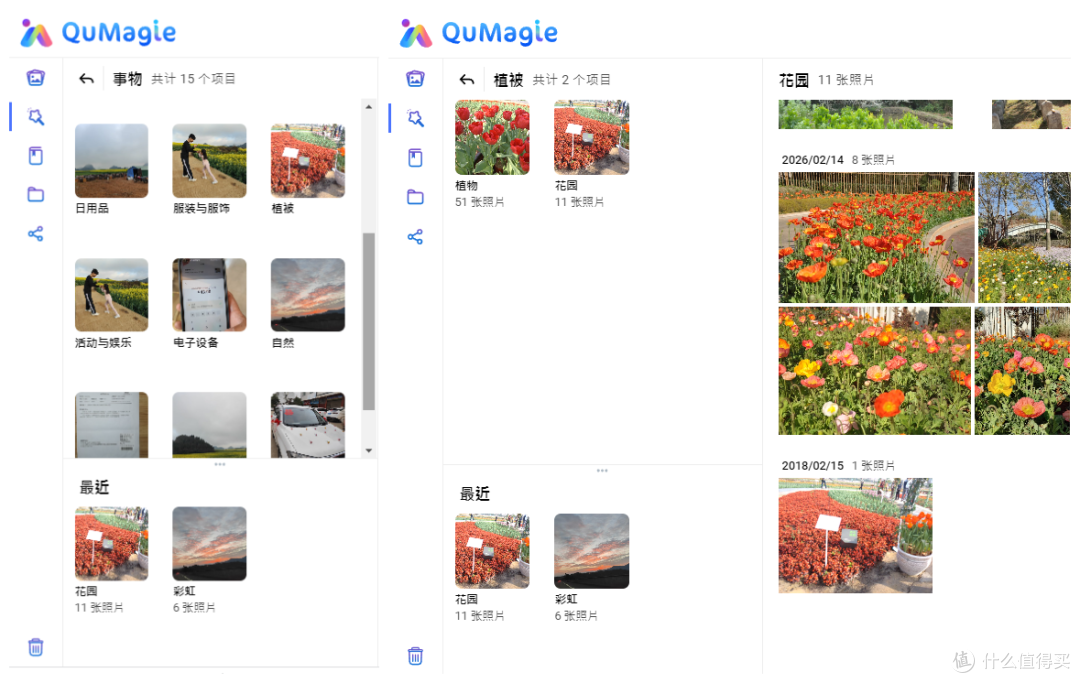Click the QuMagie logo in left window

(98, 32)
